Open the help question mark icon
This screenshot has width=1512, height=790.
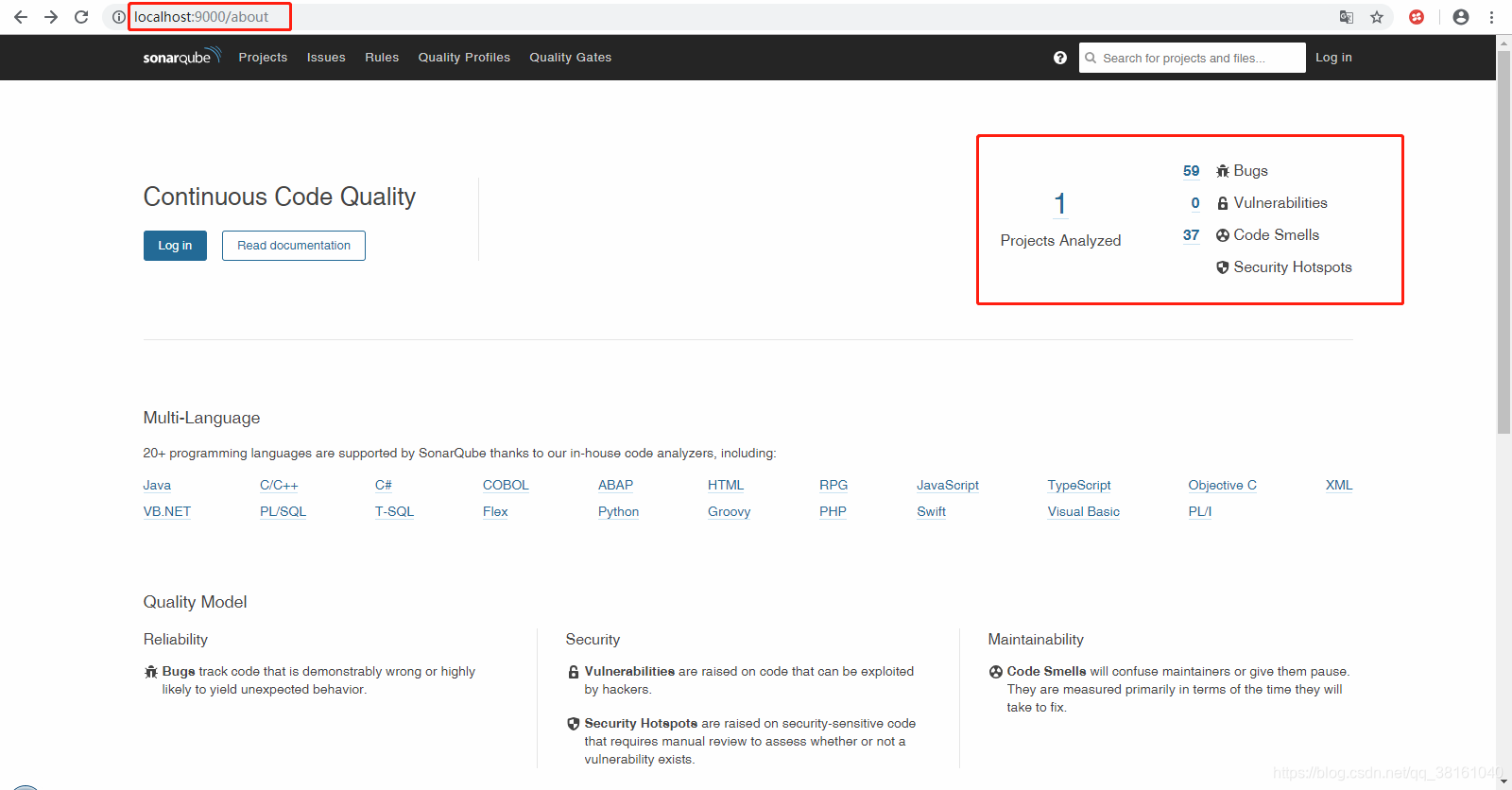coord(1060,58)
